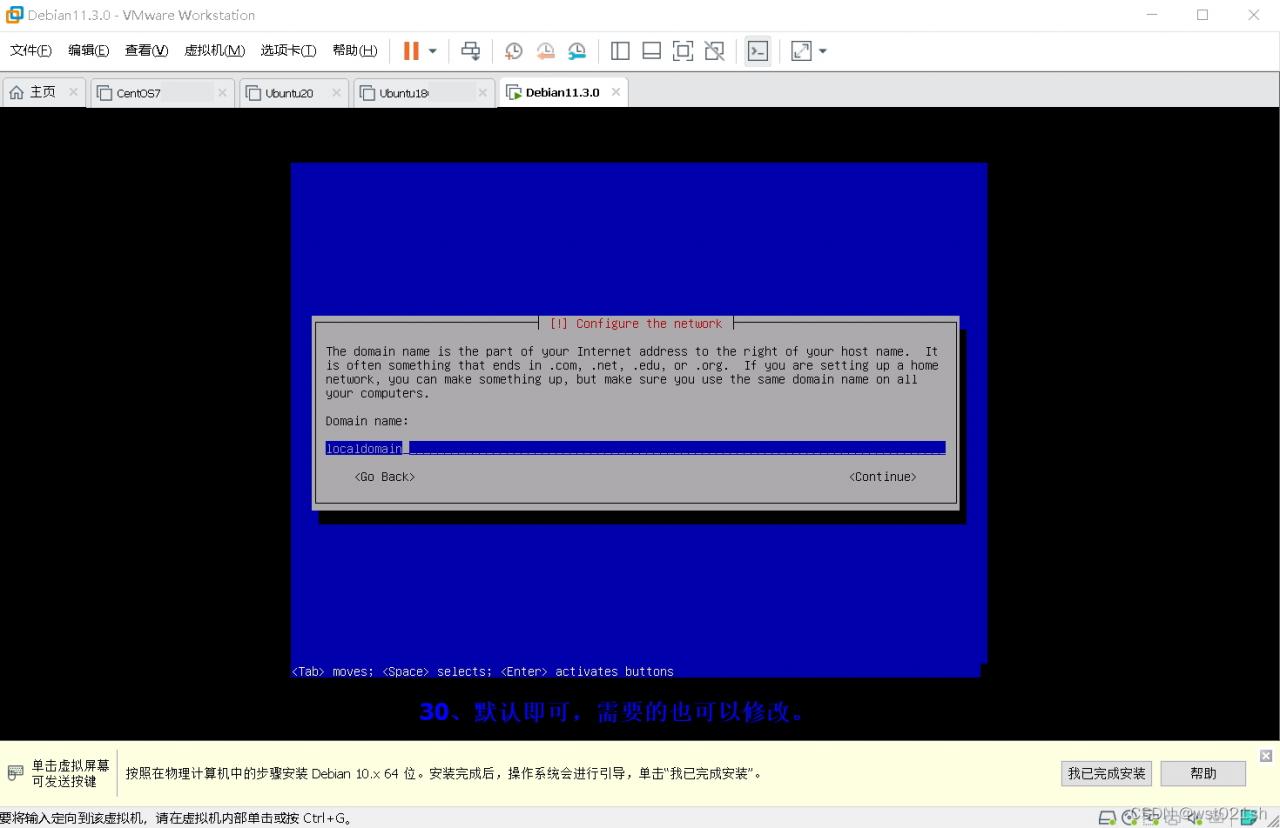The height and width of the screenshot is (828, 1280).
Task: Toggle the thumbnail bar view
Action: (x=651, y=51)
